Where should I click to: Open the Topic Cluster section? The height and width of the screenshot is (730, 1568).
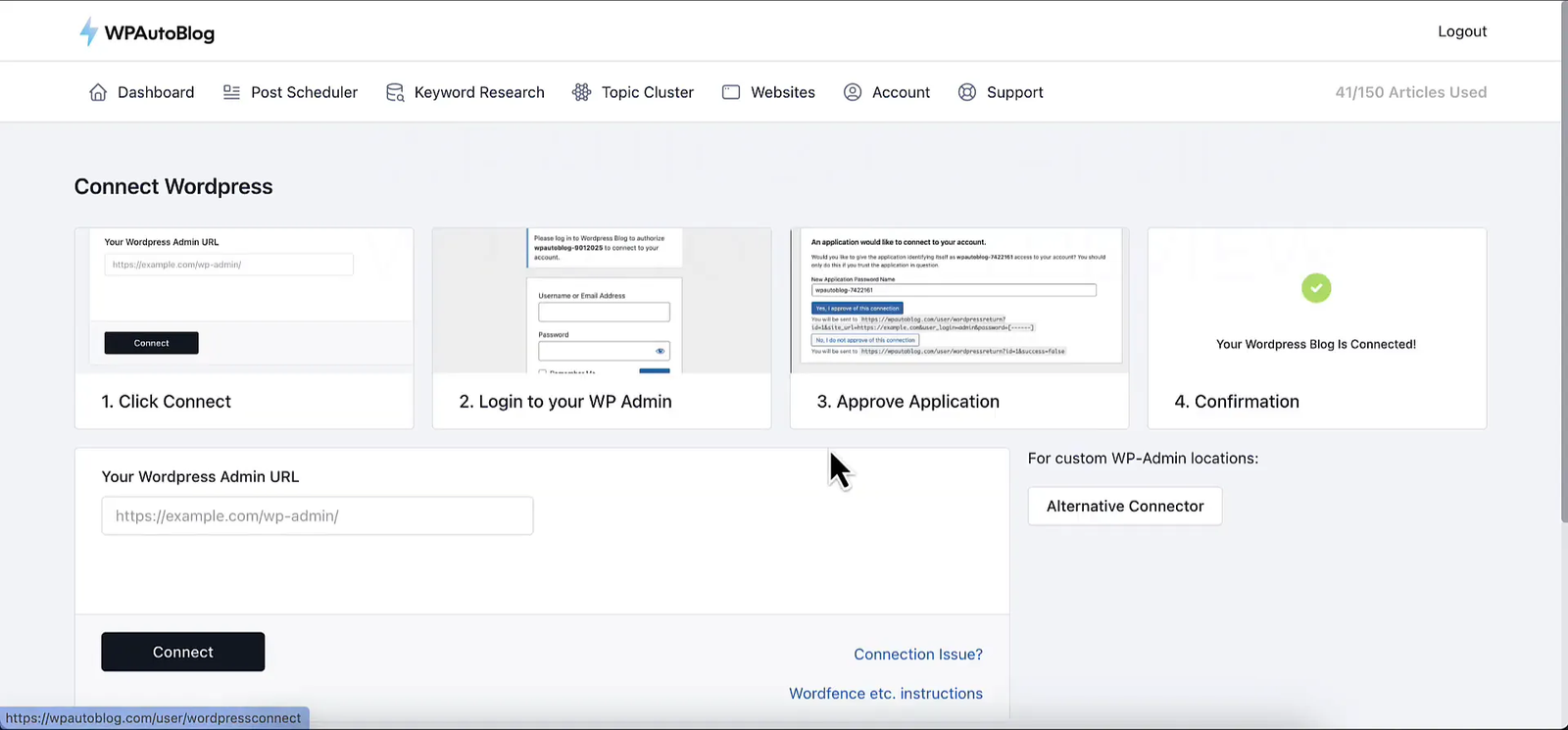point(633,92)
